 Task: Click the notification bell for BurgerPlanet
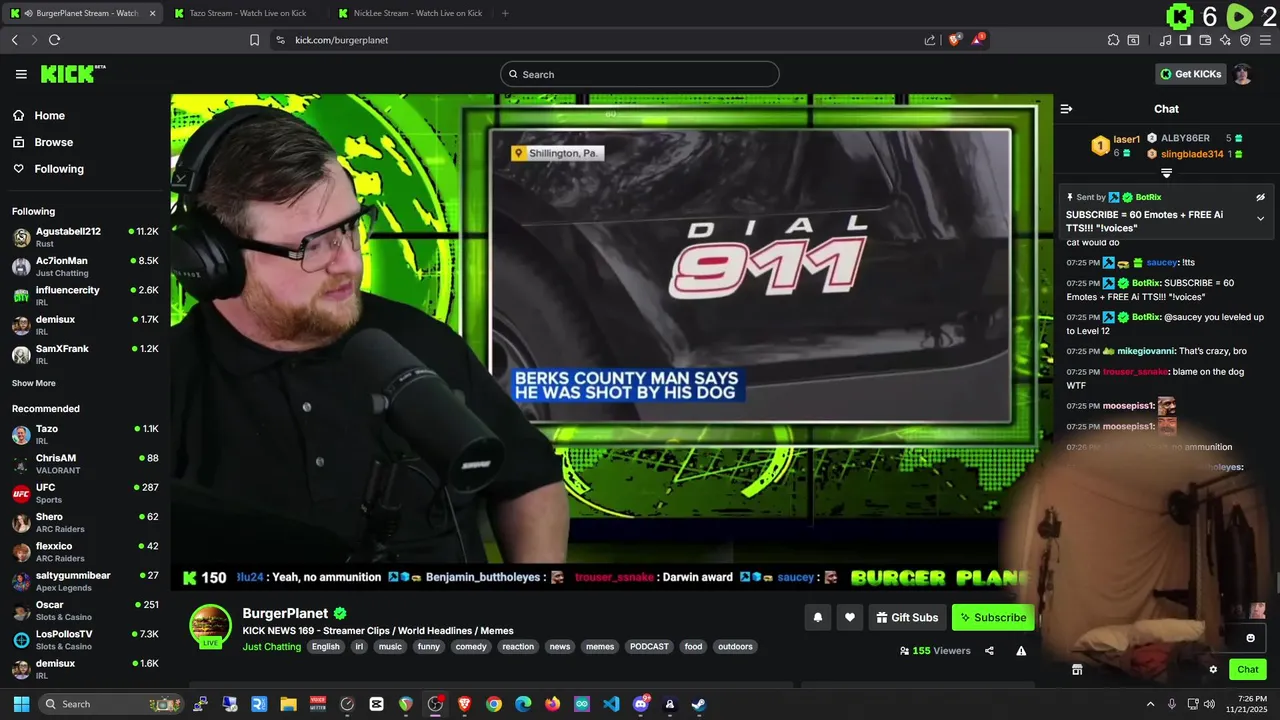[817, 617]
